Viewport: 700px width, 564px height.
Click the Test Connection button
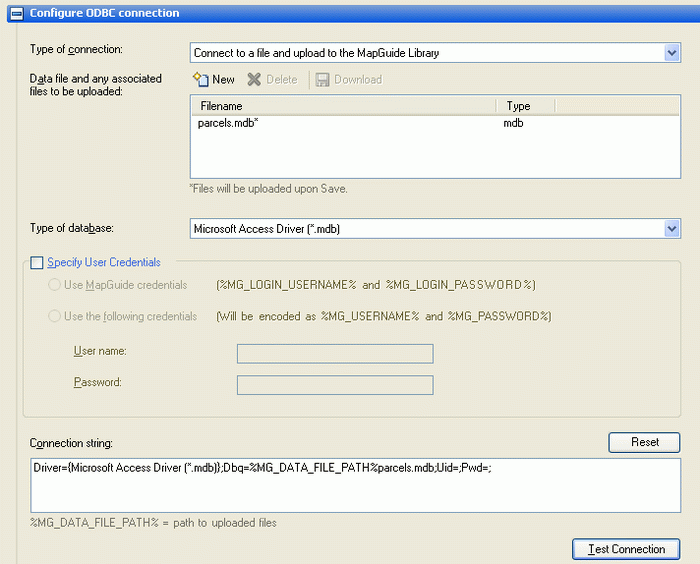pos(626,549)
